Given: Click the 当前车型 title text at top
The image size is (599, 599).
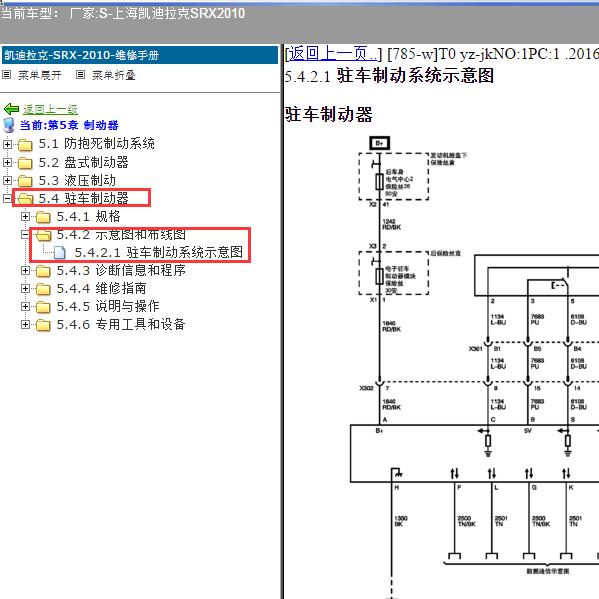Looking at the screenshot, I should pyautogui.click(x=123, y=13).
